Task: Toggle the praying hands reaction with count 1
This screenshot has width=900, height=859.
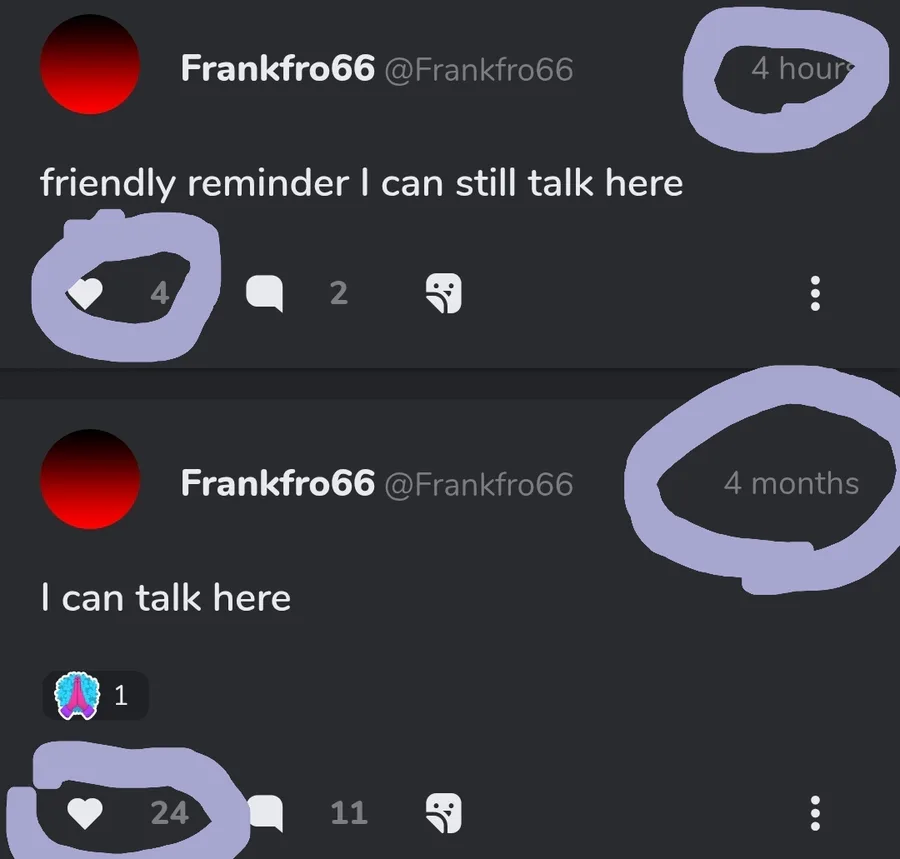Action: pos(95,695)
